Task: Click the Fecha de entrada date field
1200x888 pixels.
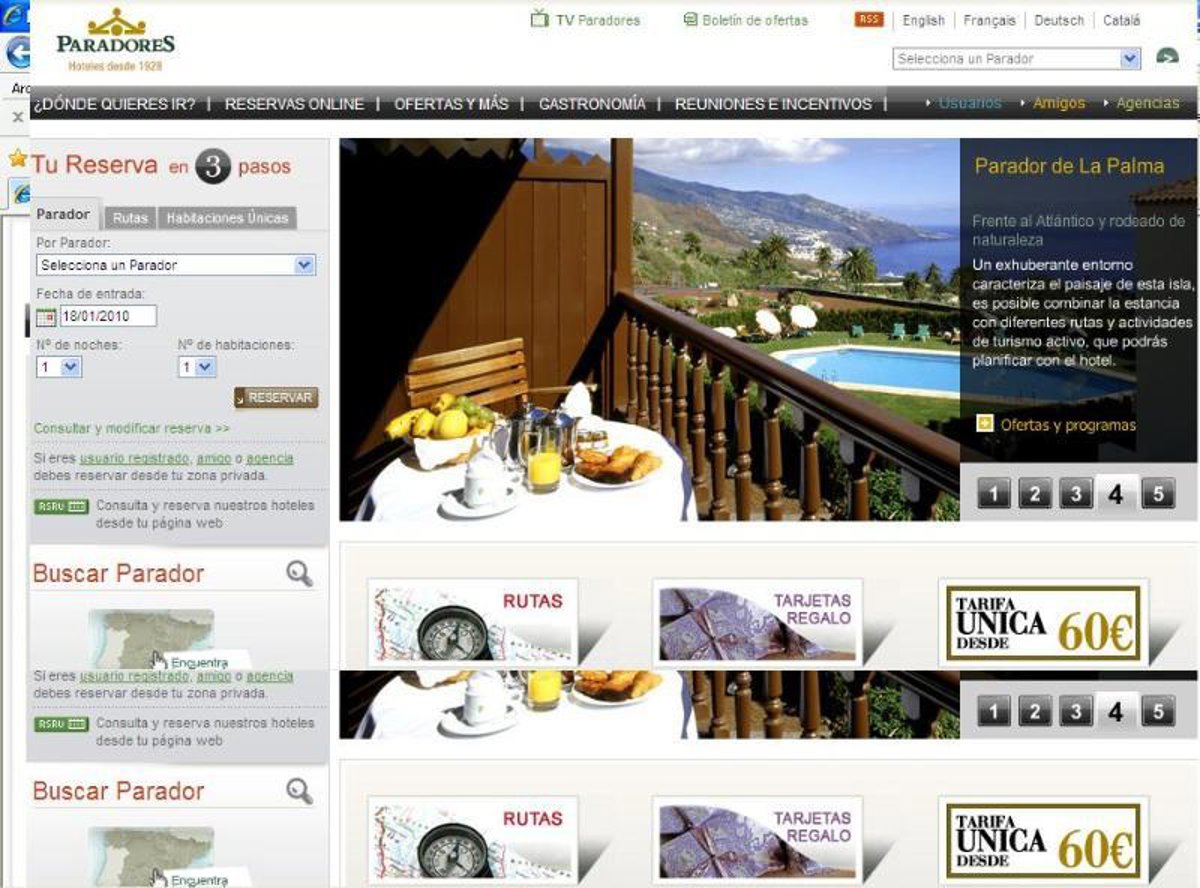Action: tap(108, 317)
